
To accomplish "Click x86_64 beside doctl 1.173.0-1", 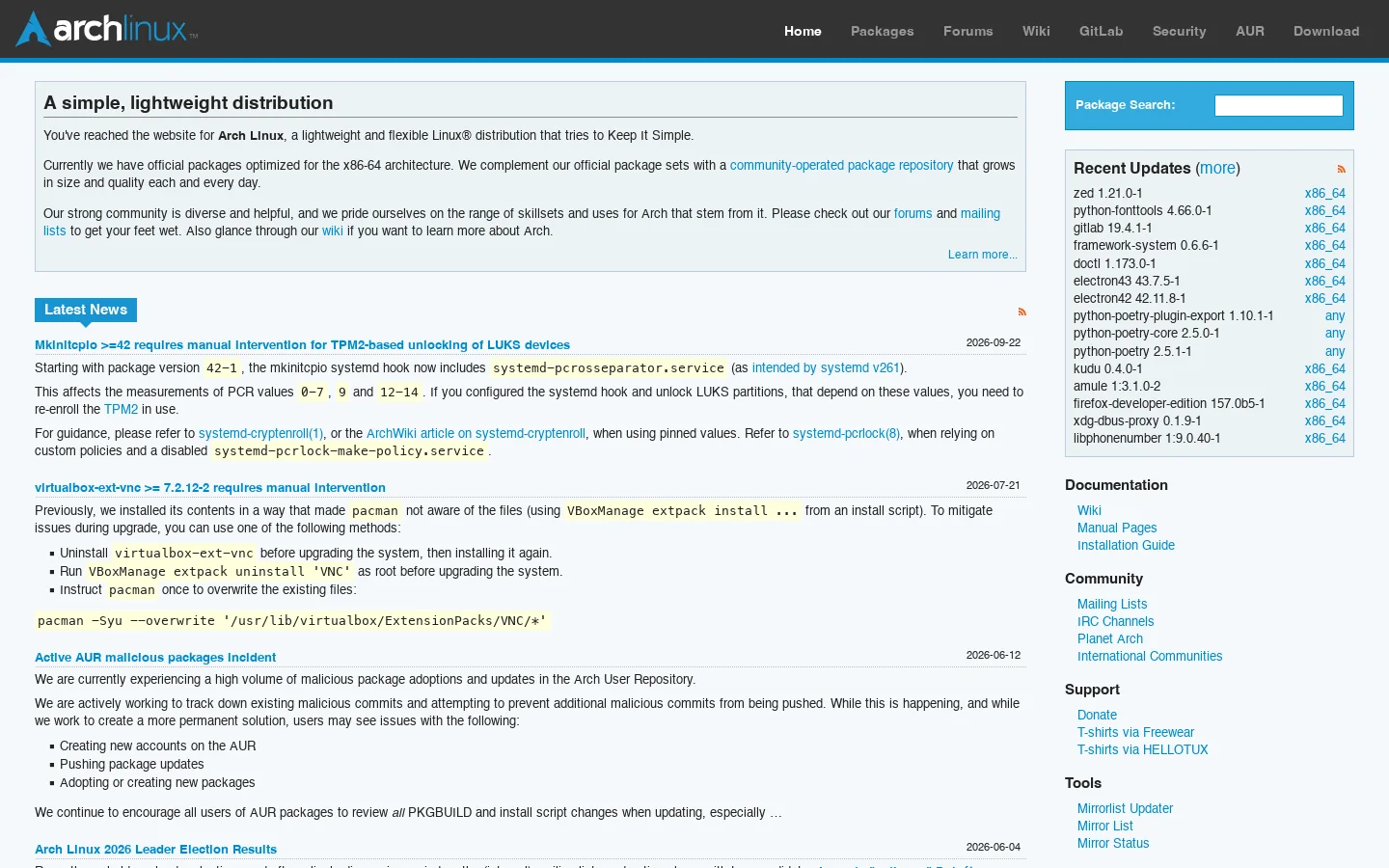I will (x=1324, y=263).
